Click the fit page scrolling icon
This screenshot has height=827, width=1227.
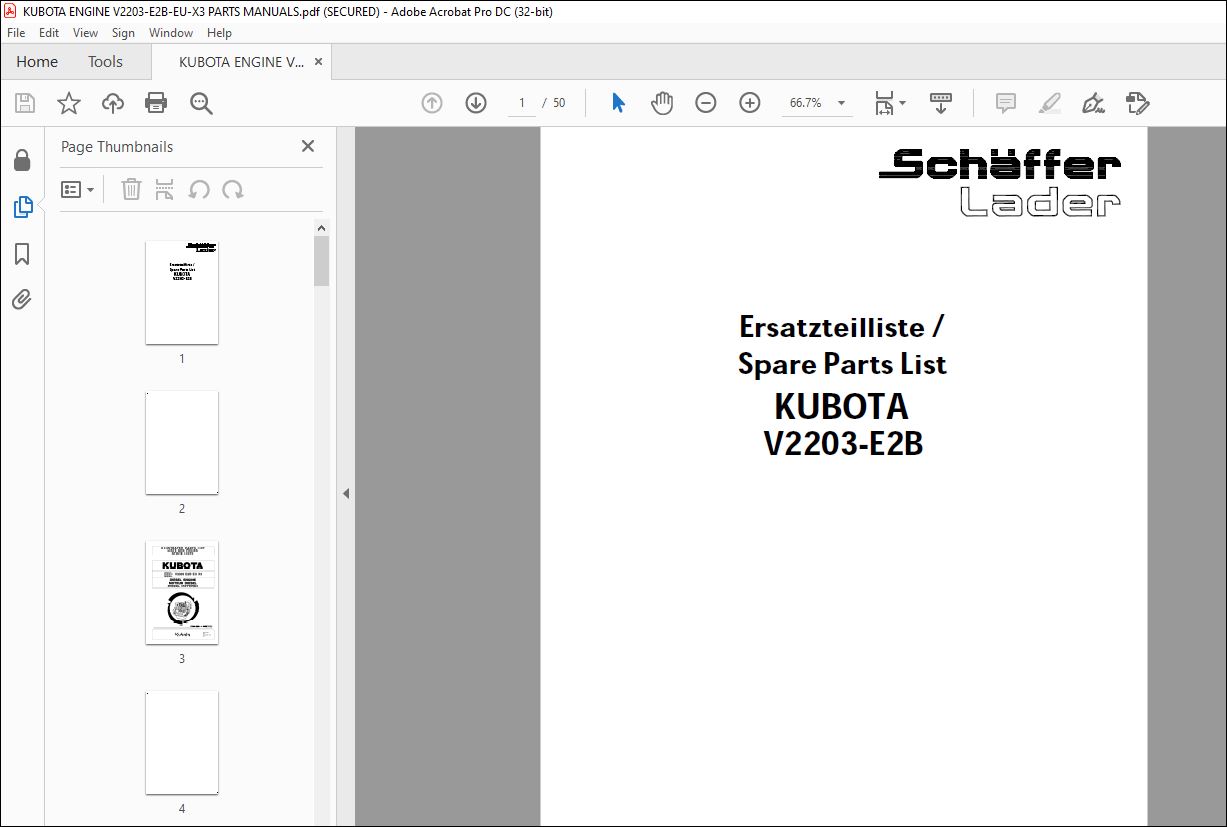(885, 103)
